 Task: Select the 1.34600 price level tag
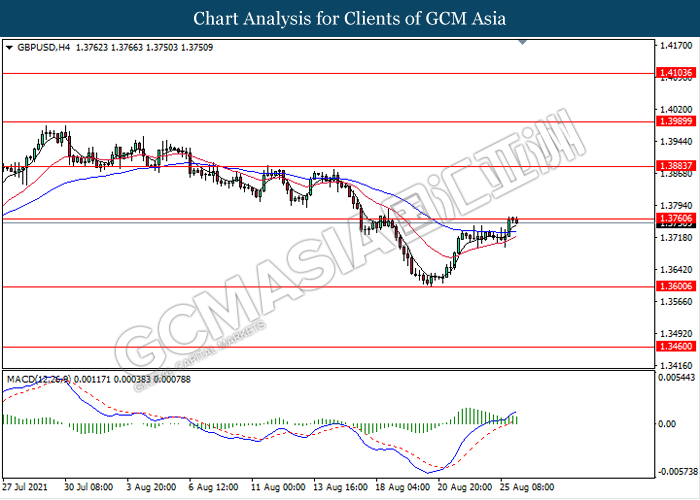[676, 346]
